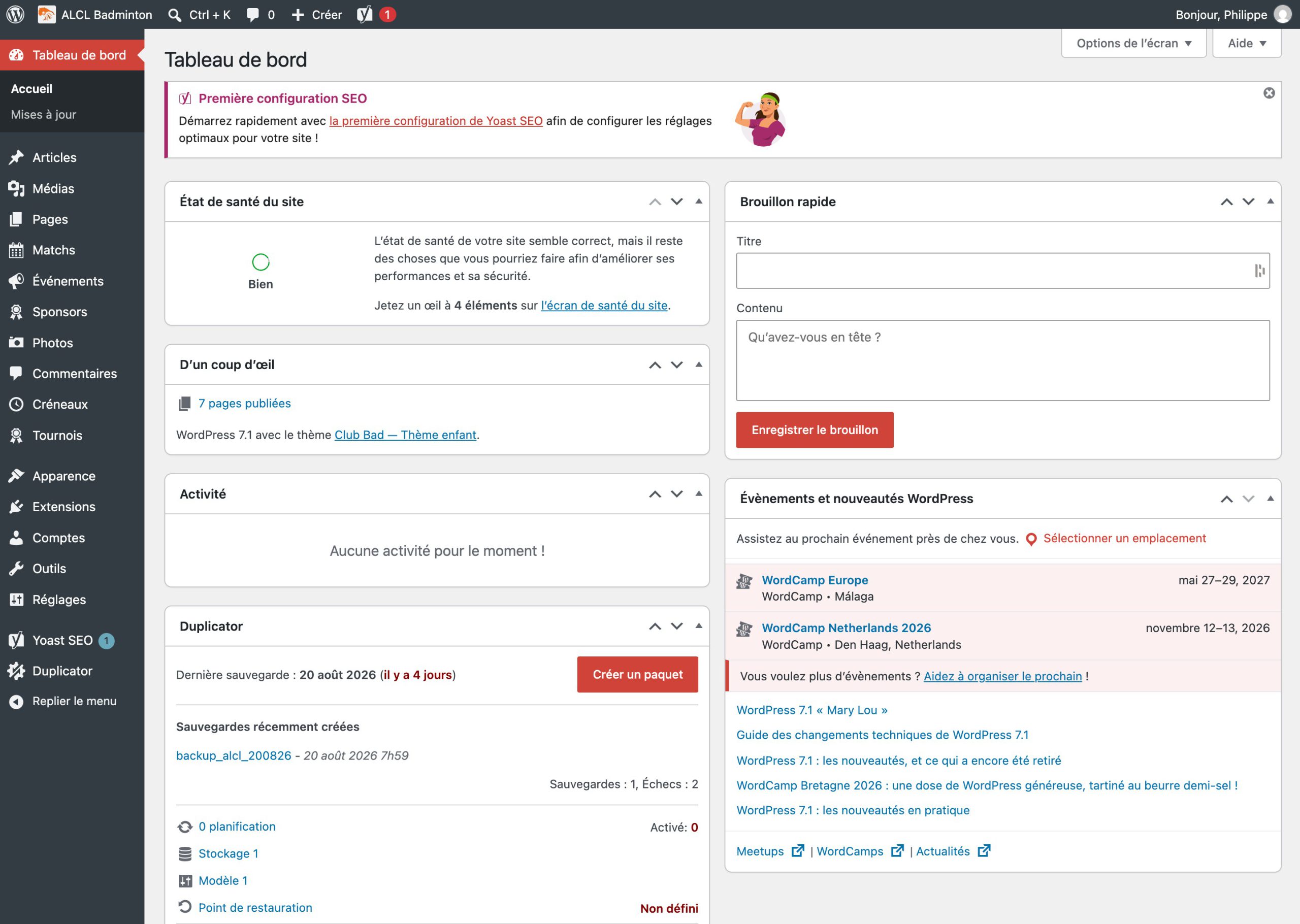
Task: Open the 7 pages publiées link
Action: [244, 404]
